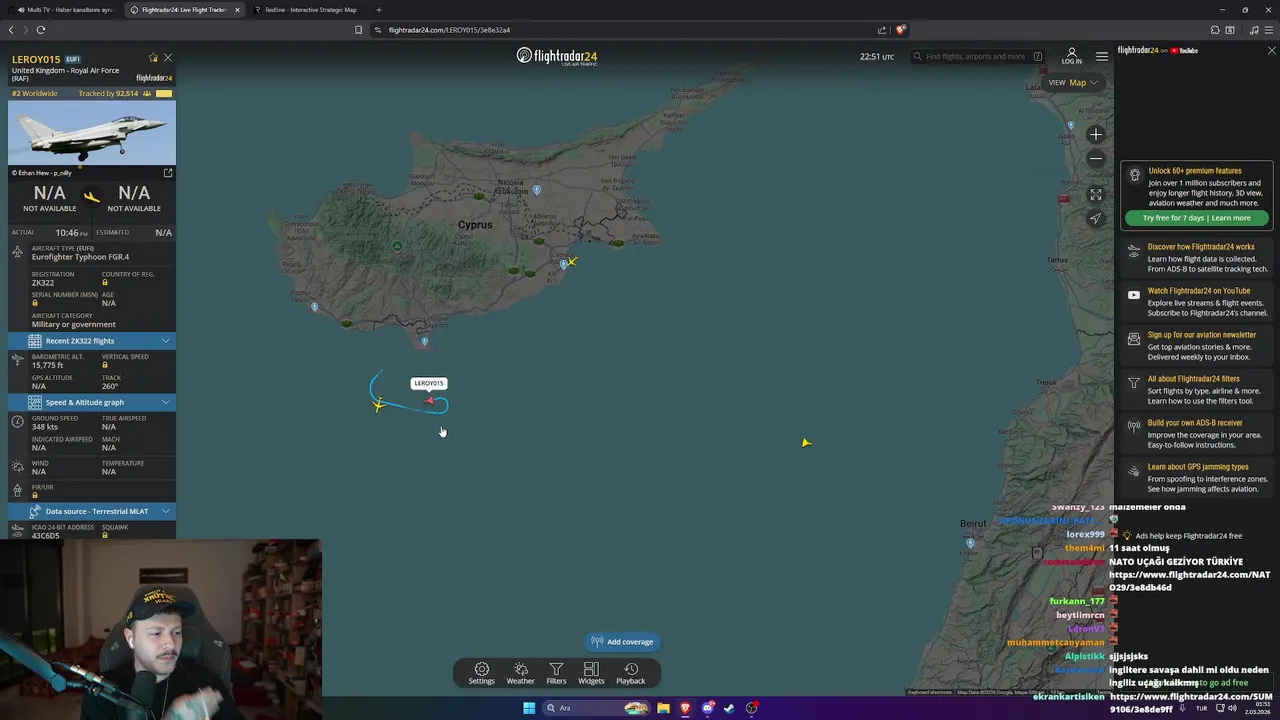
Task: Open aircraft photo in external link
Action: point(168,173)
